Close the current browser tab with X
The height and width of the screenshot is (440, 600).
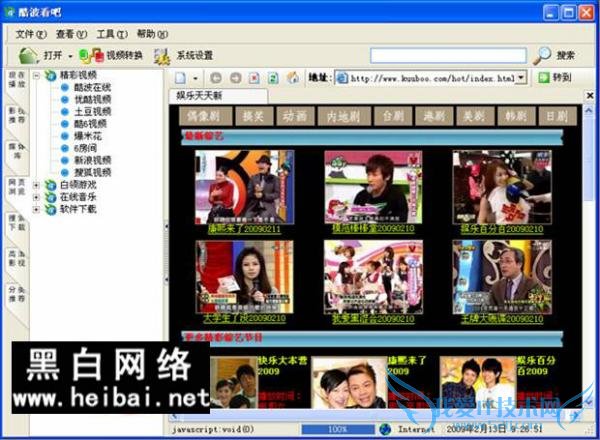point(590,95)
